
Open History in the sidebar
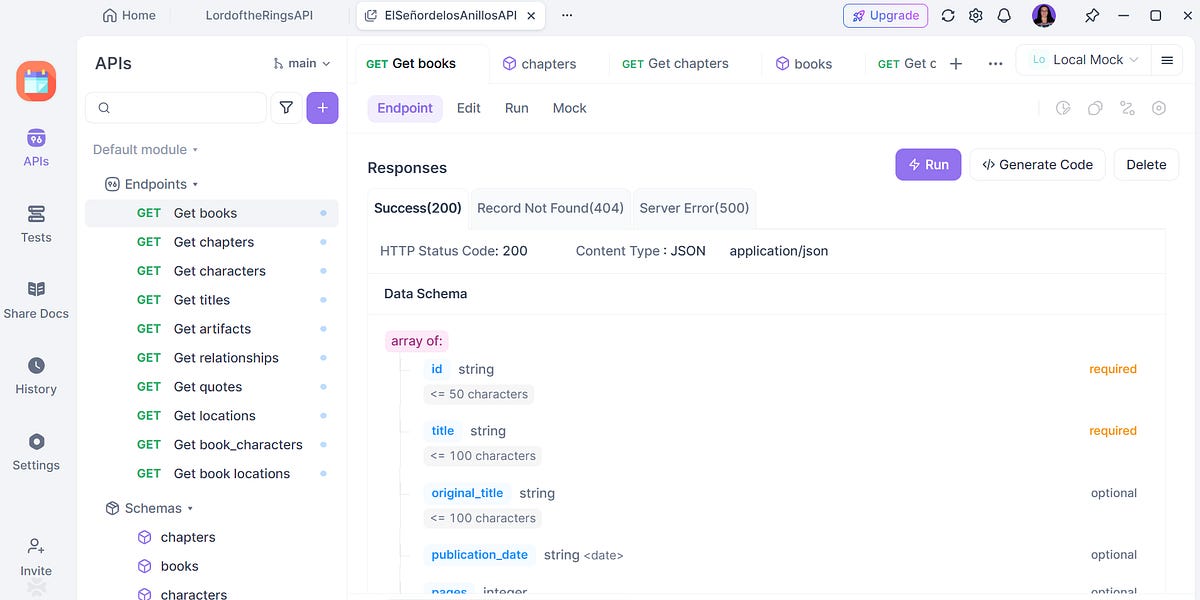coord(36,375)
